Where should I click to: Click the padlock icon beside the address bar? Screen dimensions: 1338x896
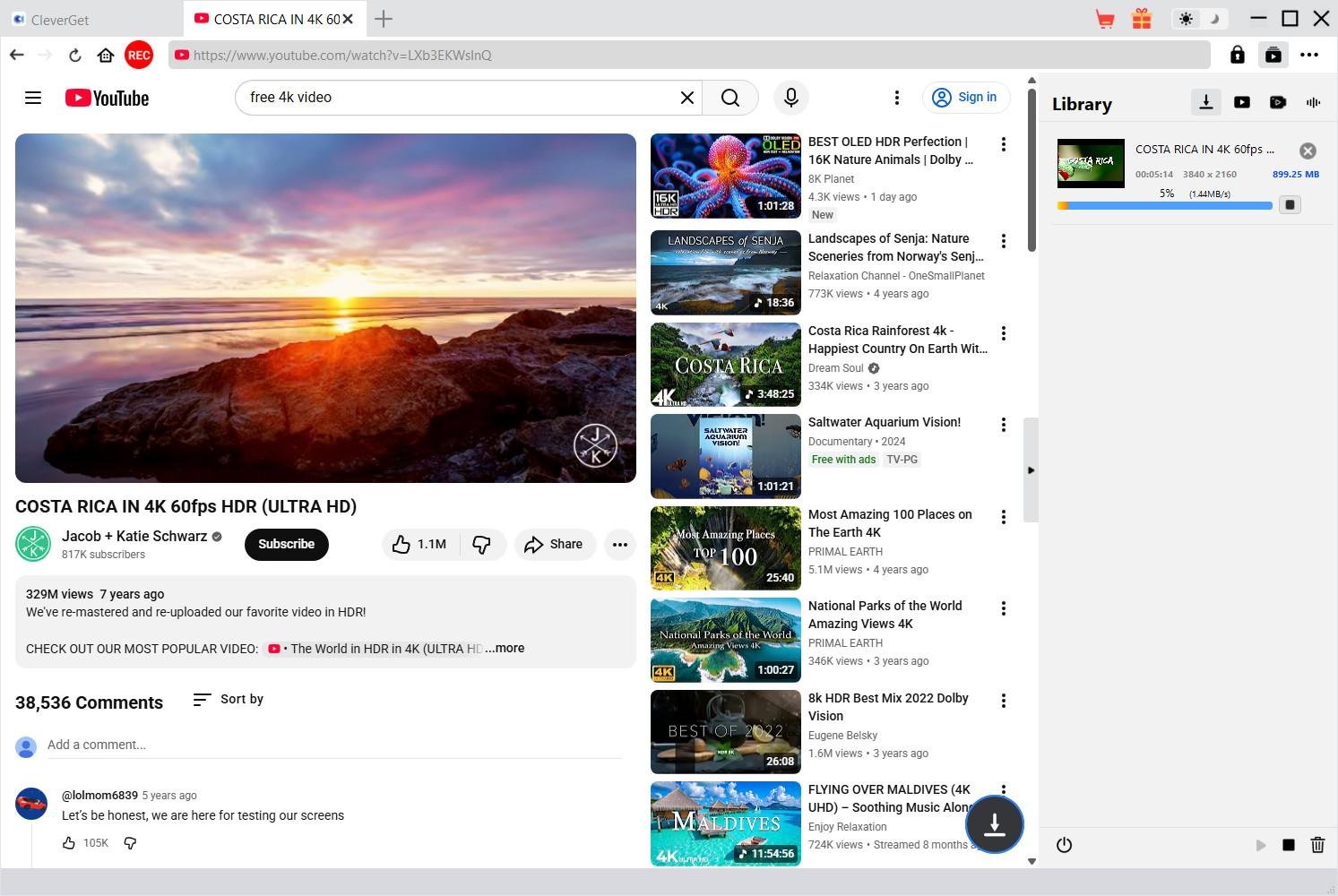1238,55
